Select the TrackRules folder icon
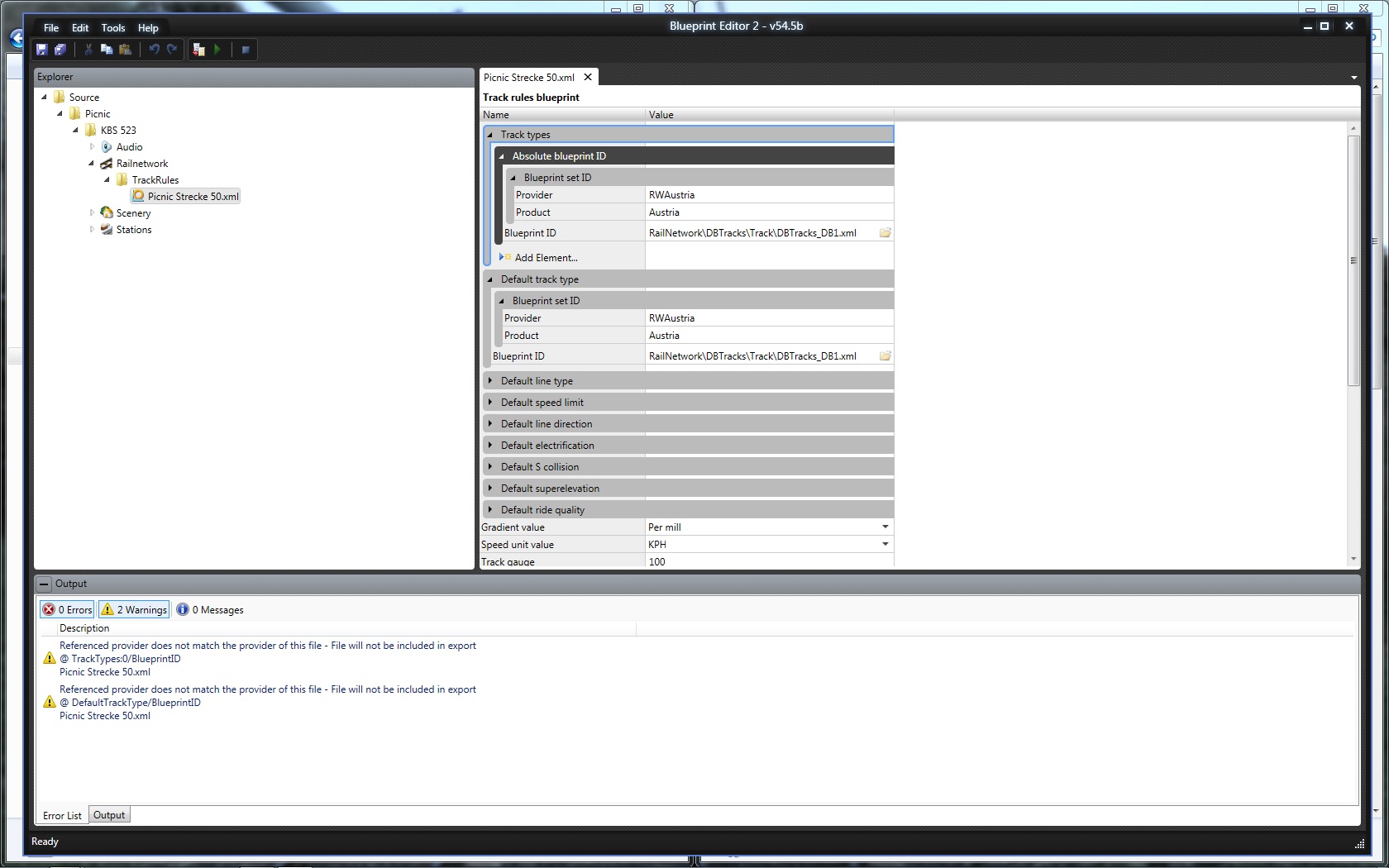Viewport: 1389px width, 868px height. (x=122, y=179)
